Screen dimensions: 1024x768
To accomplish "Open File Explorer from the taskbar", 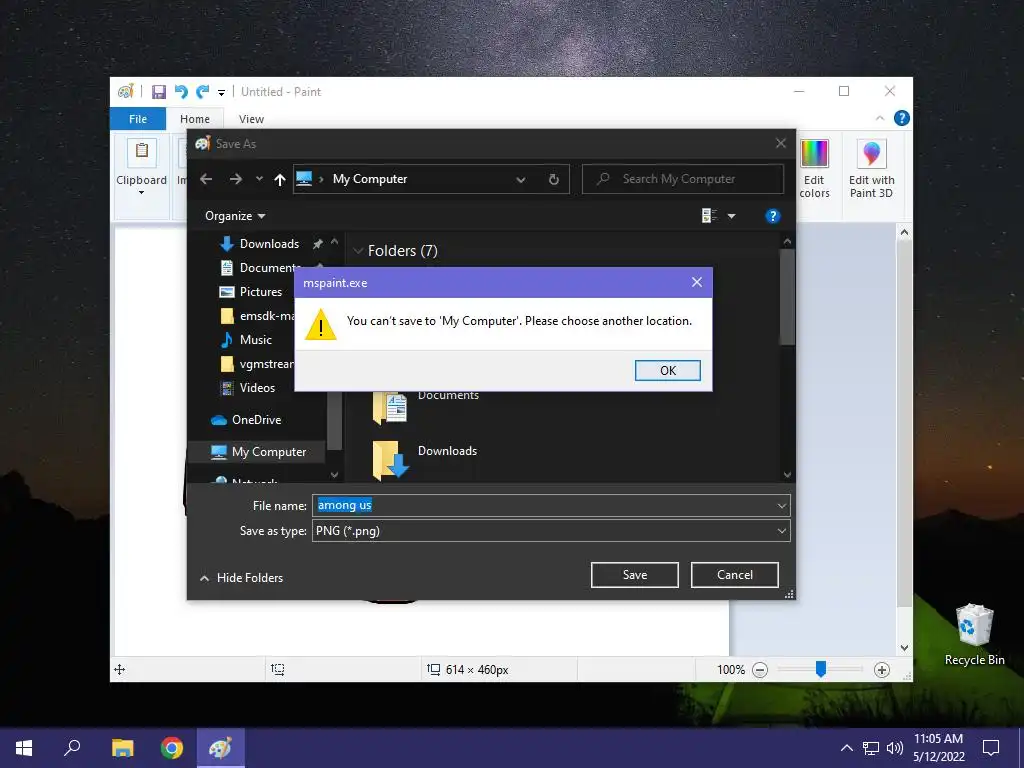I will point(122,748).
